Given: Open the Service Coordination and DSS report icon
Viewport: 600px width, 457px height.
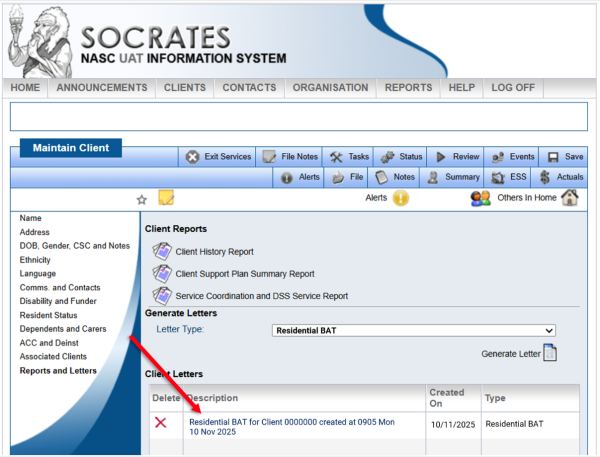Looking at the screenshot, I should (x=162, y=295).
